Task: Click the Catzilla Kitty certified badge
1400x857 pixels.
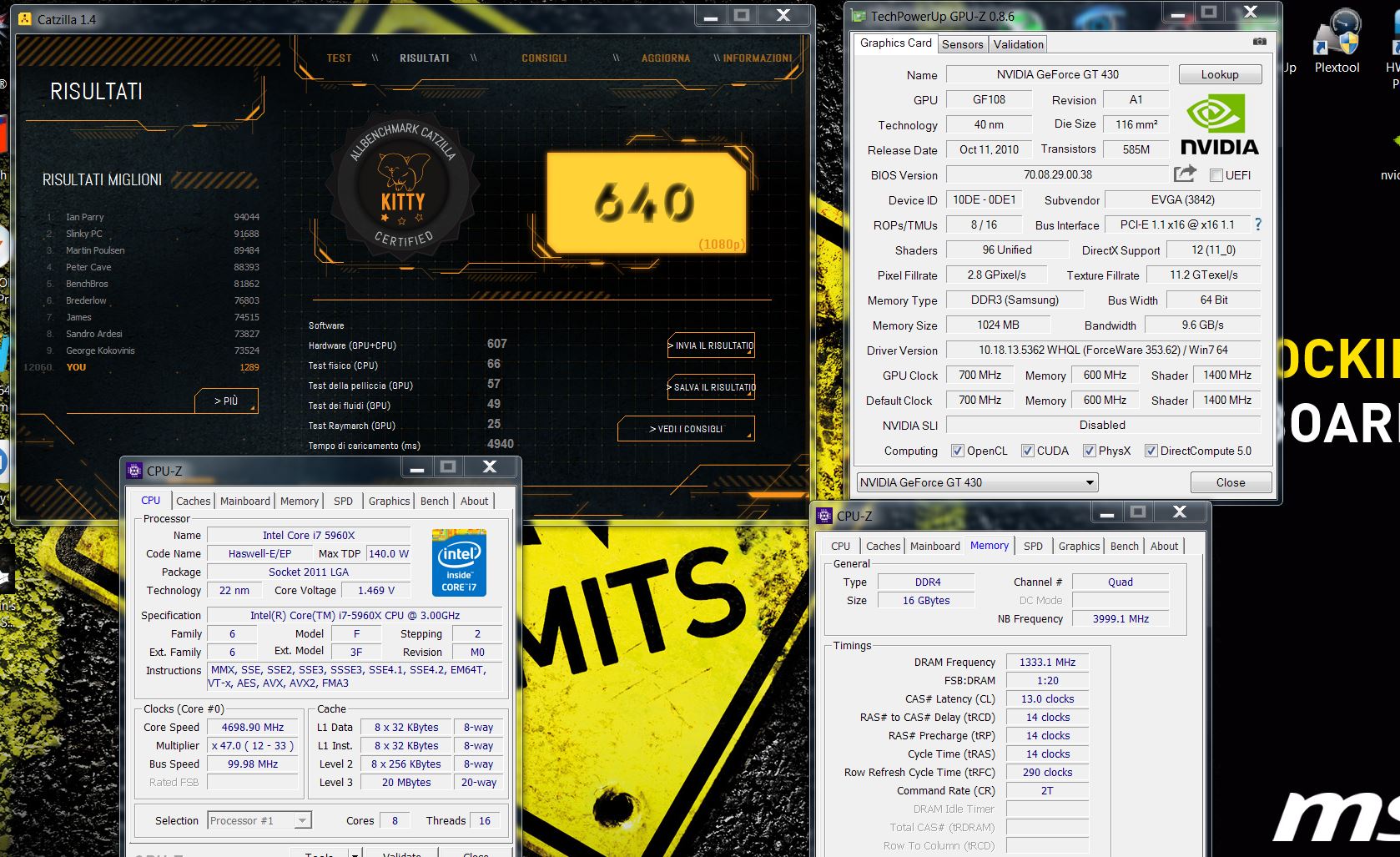Action: pos(404,184)
